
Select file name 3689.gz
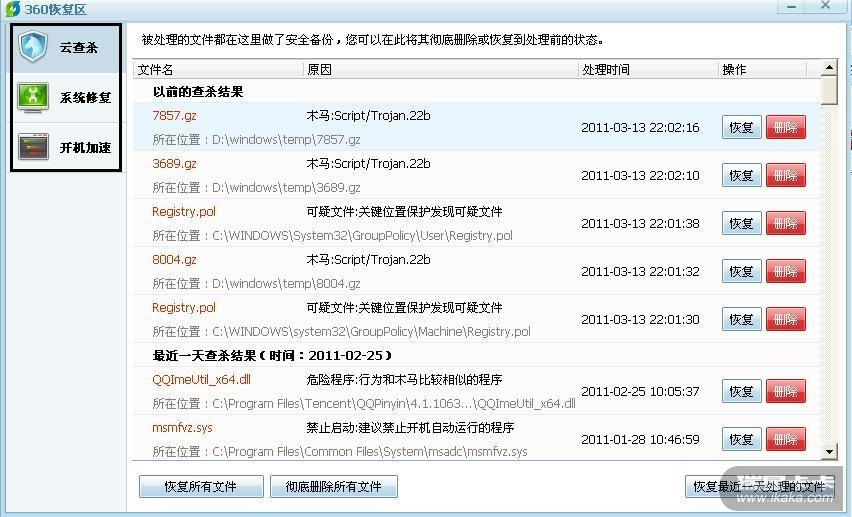pos(174,164)
